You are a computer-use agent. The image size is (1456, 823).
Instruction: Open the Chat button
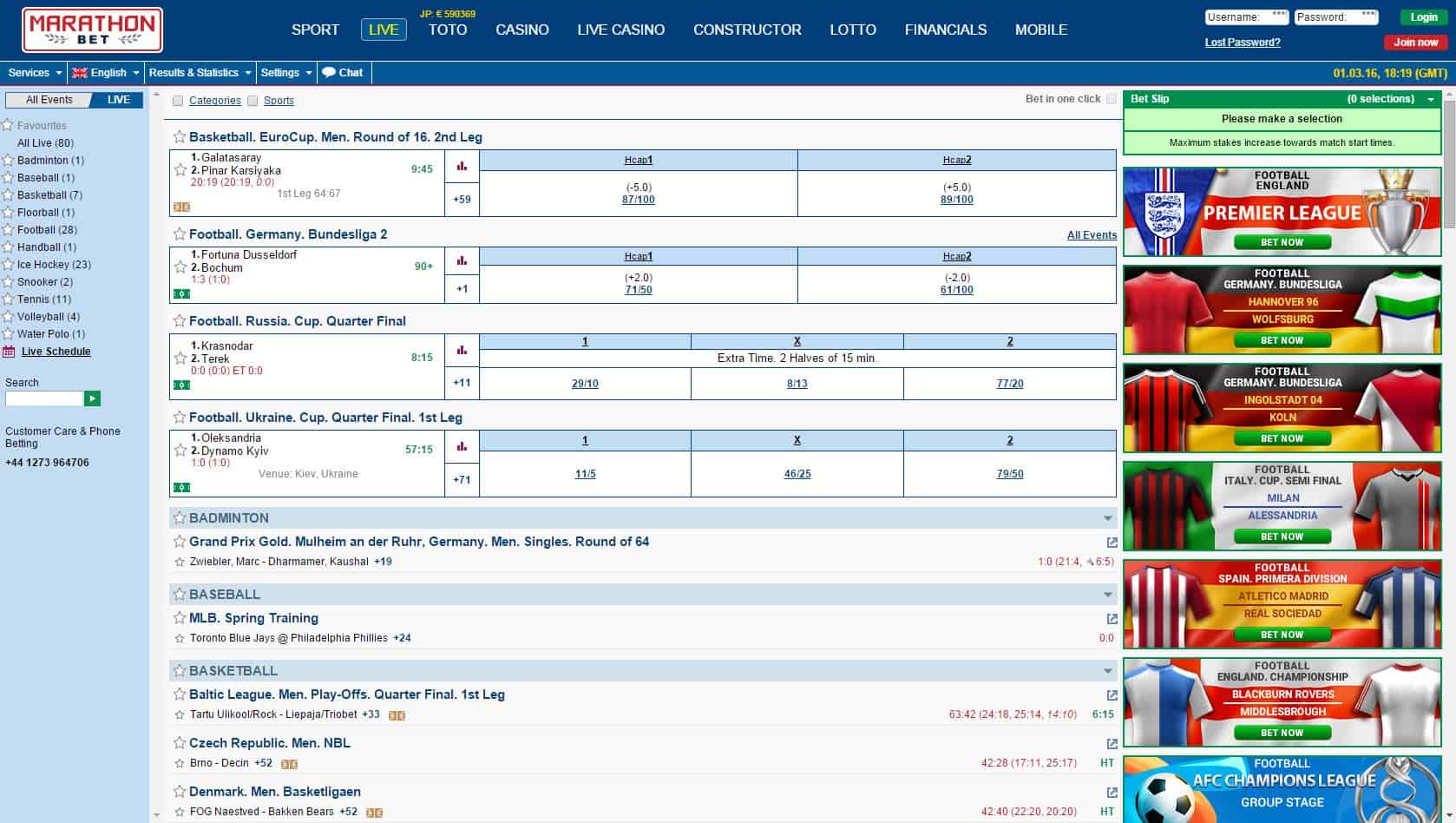tap(343, 73)
